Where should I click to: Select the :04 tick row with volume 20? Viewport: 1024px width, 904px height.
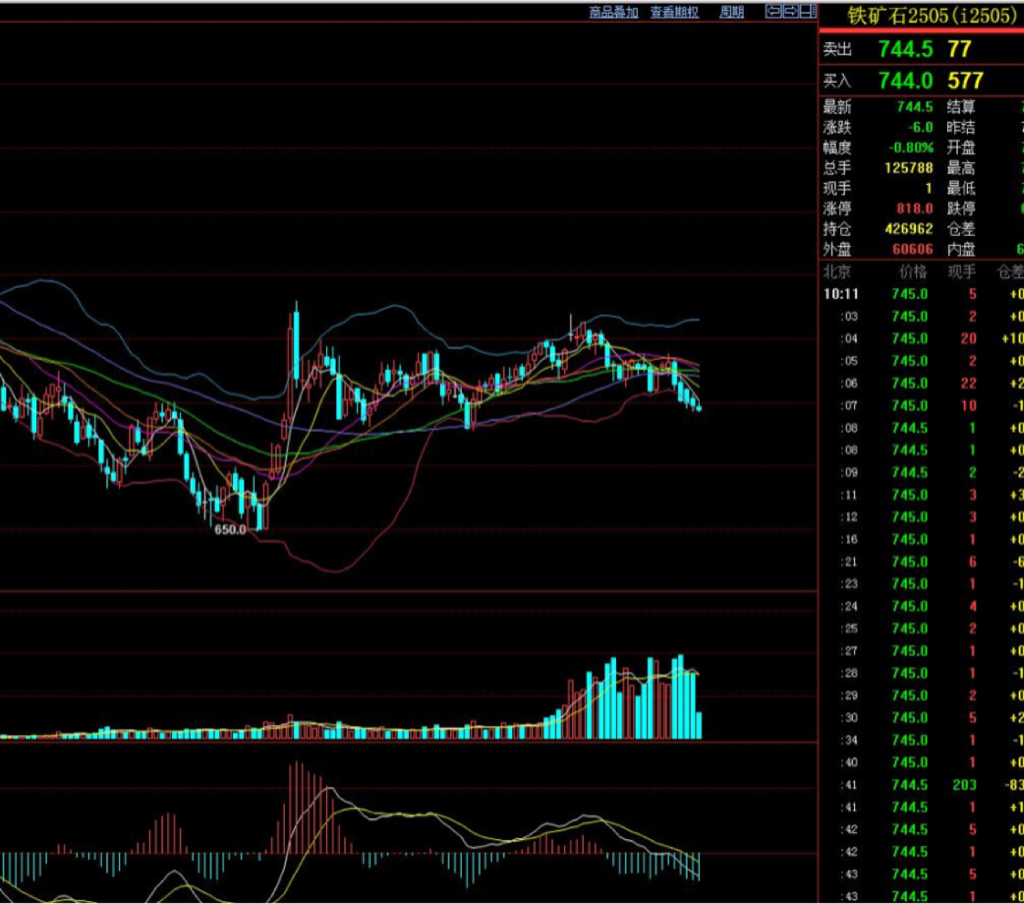coord(921,338)
